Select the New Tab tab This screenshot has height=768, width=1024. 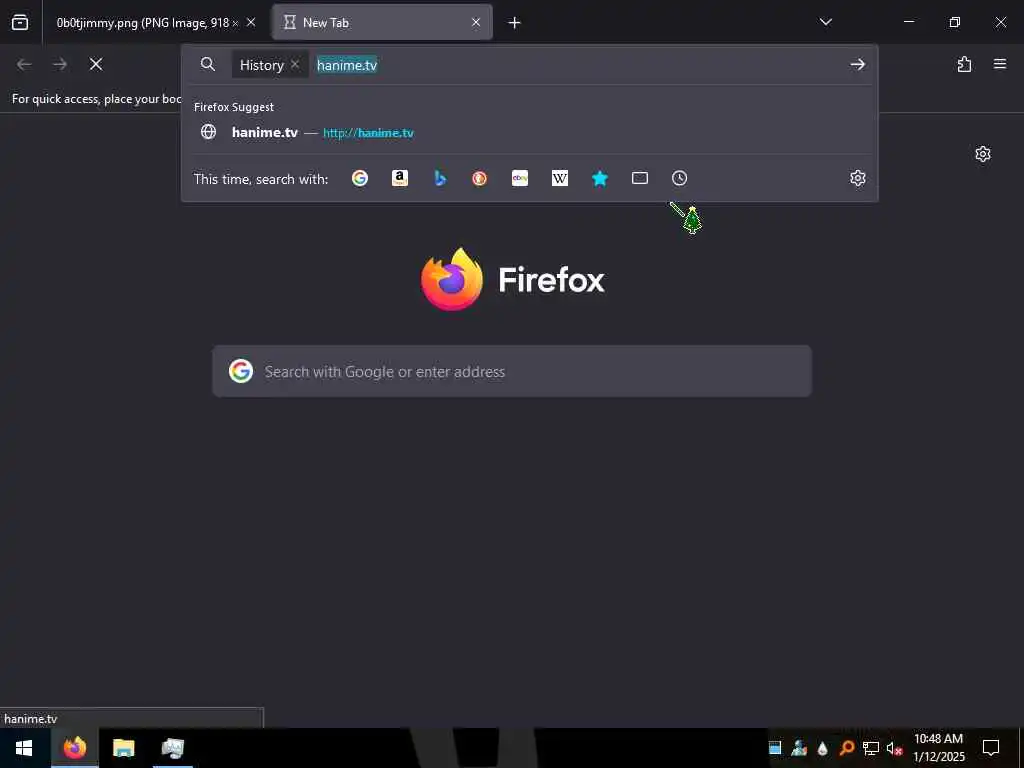tap(382, 23)
